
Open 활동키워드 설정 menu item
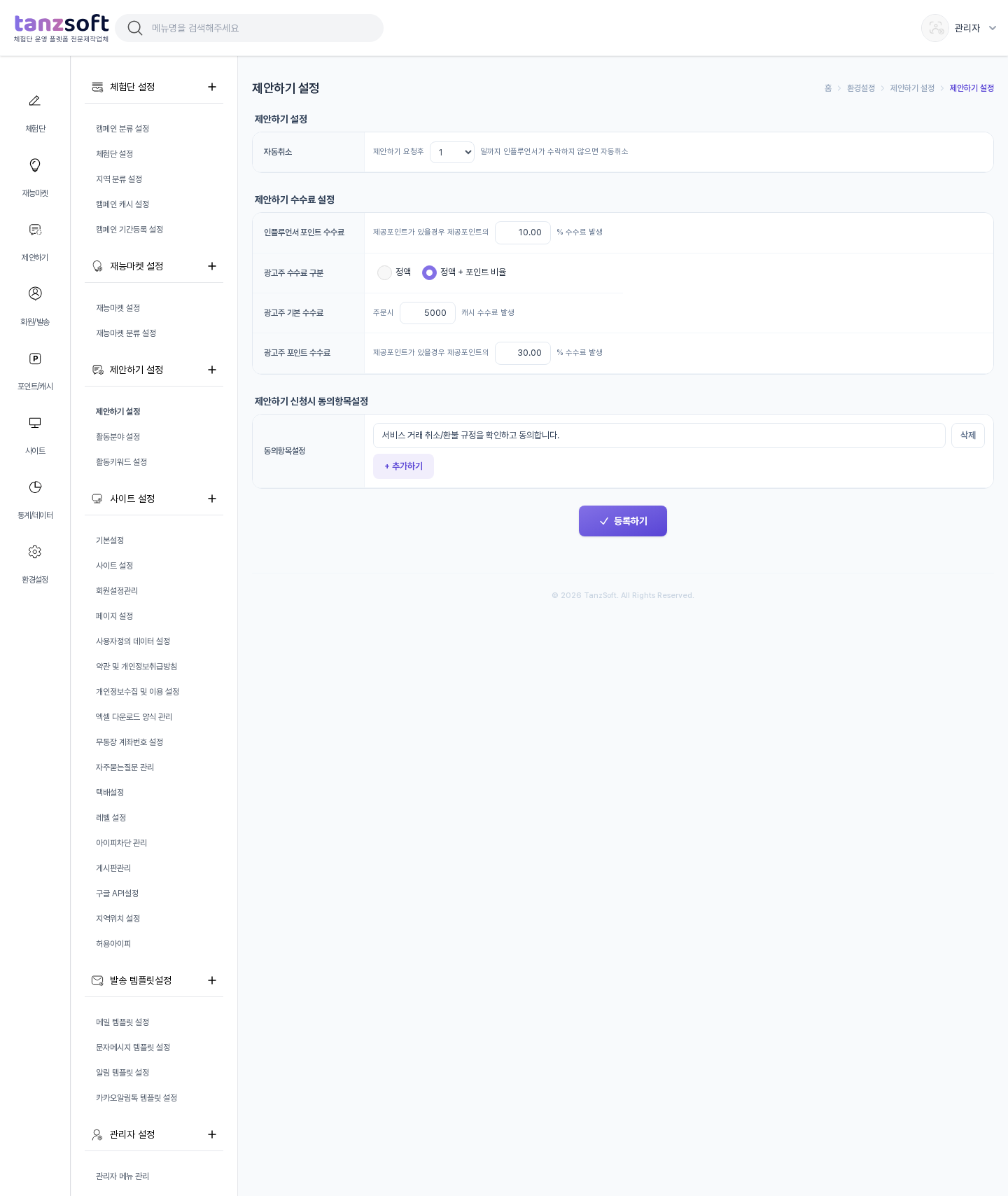[x=122, y=462]
